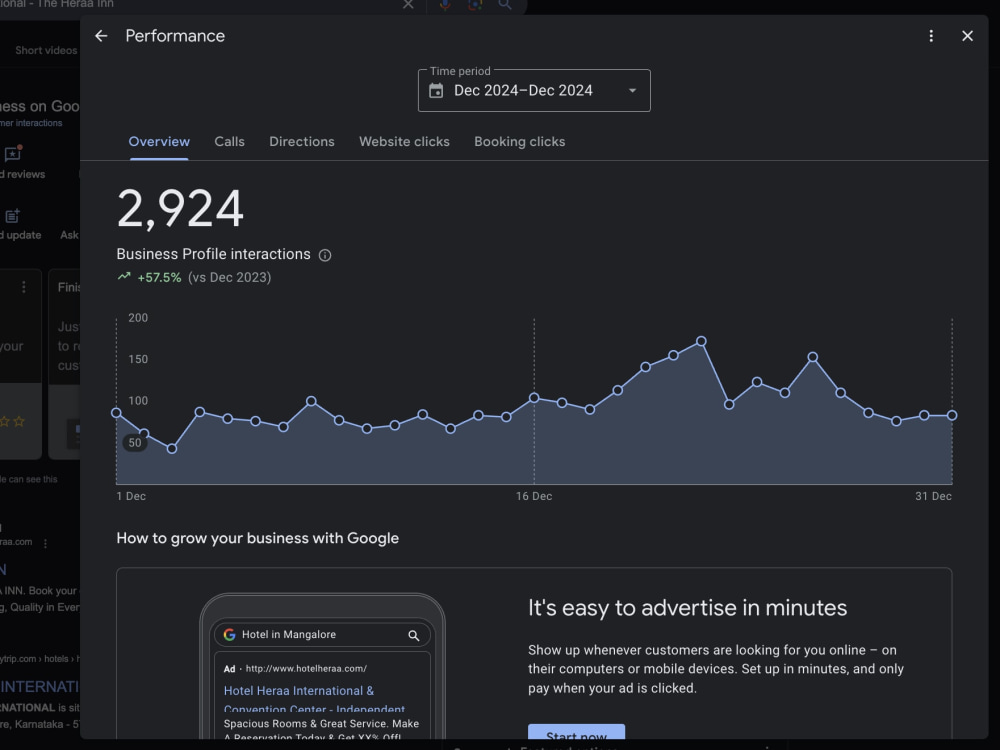The height and width of the screenshot is (750, 1000).
Task: Click the Google Lens icon in background search bar
Action: point(475,5)
